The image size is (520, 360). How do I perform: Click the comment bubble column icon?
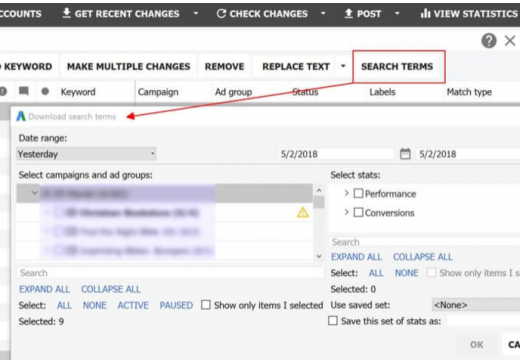pyautogui.click(x=24, y=91)
